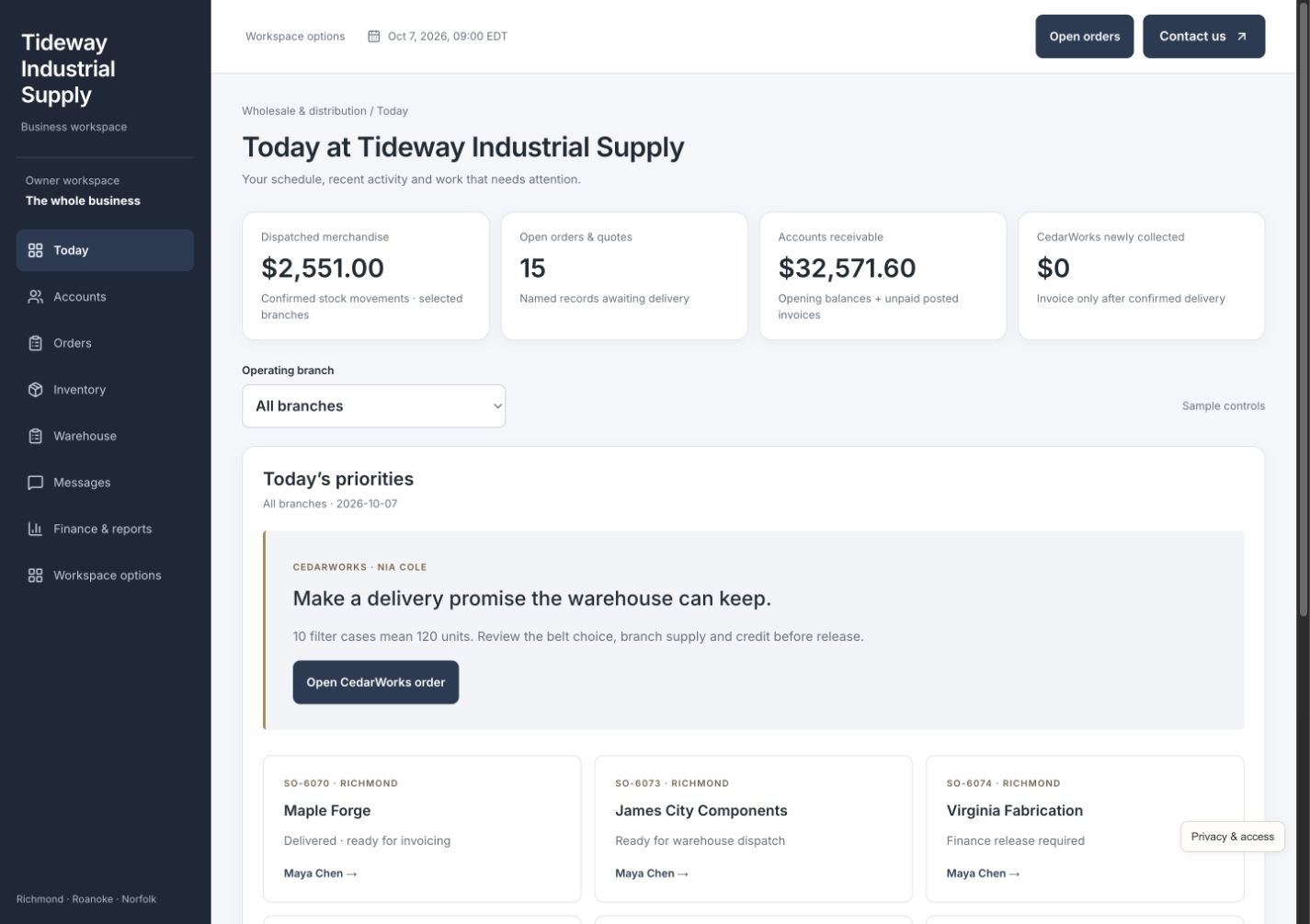Screen dimensions: 1310x924
Task: Click the Warehouse clipboard icon
Action: (36, 436)
